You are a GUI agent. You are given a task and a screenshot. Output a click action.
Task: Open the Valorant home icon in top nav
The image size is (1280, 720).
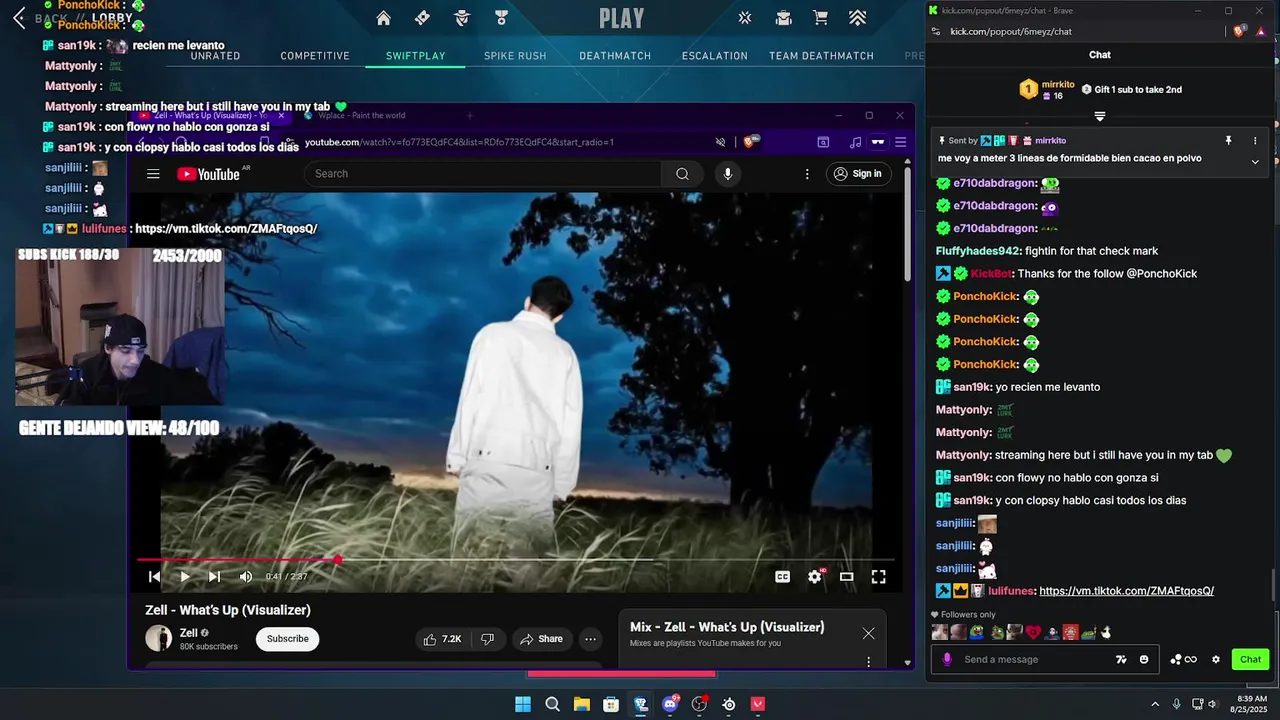383,18
